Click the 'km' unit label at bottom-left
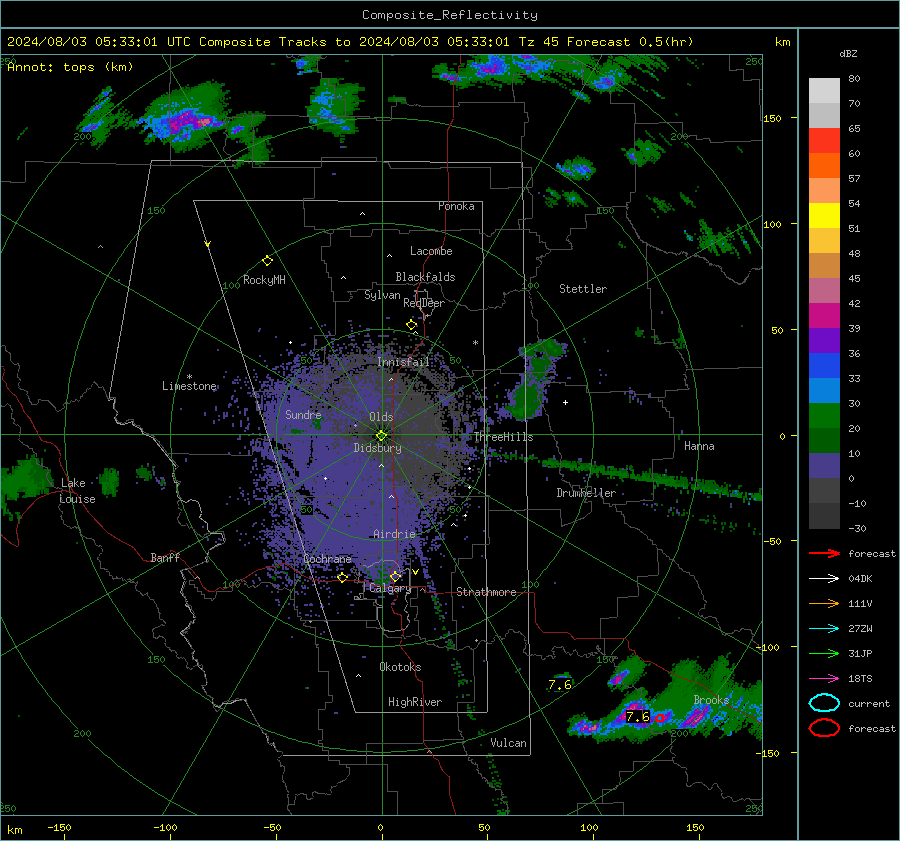 click(x=14, y=830)
